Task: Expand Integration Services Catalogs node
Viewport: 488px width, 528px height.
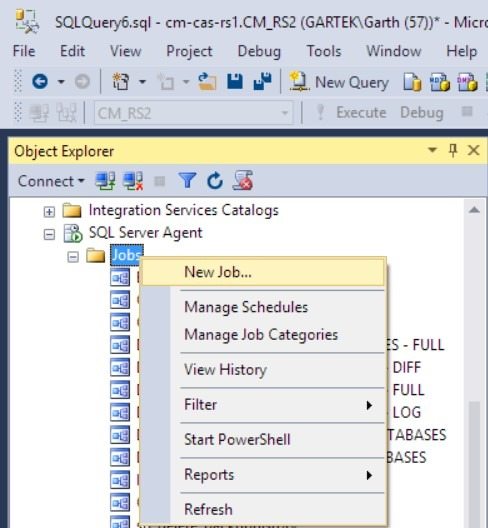Action: point(49,211)
